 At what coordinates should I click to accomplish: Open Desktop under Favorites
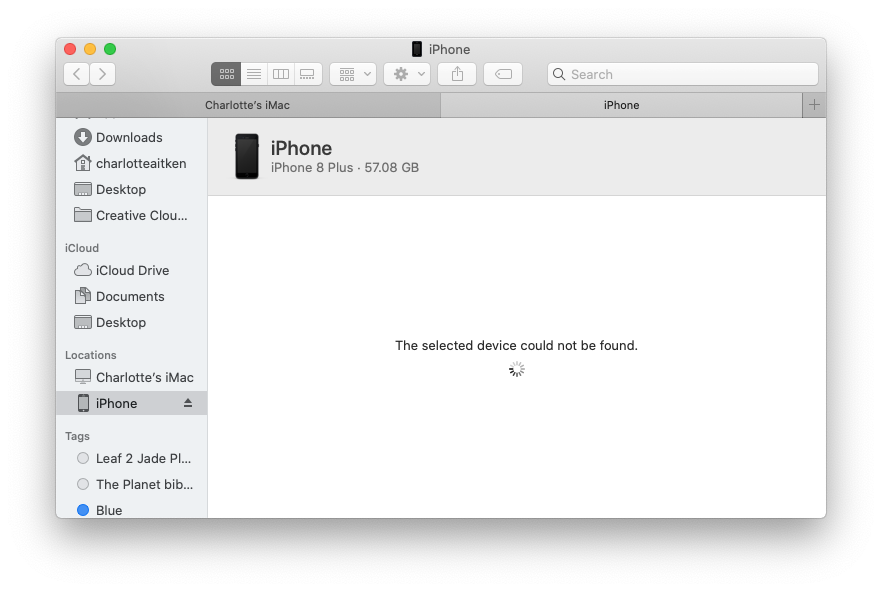pyautogui.click(x=132, y=189)
